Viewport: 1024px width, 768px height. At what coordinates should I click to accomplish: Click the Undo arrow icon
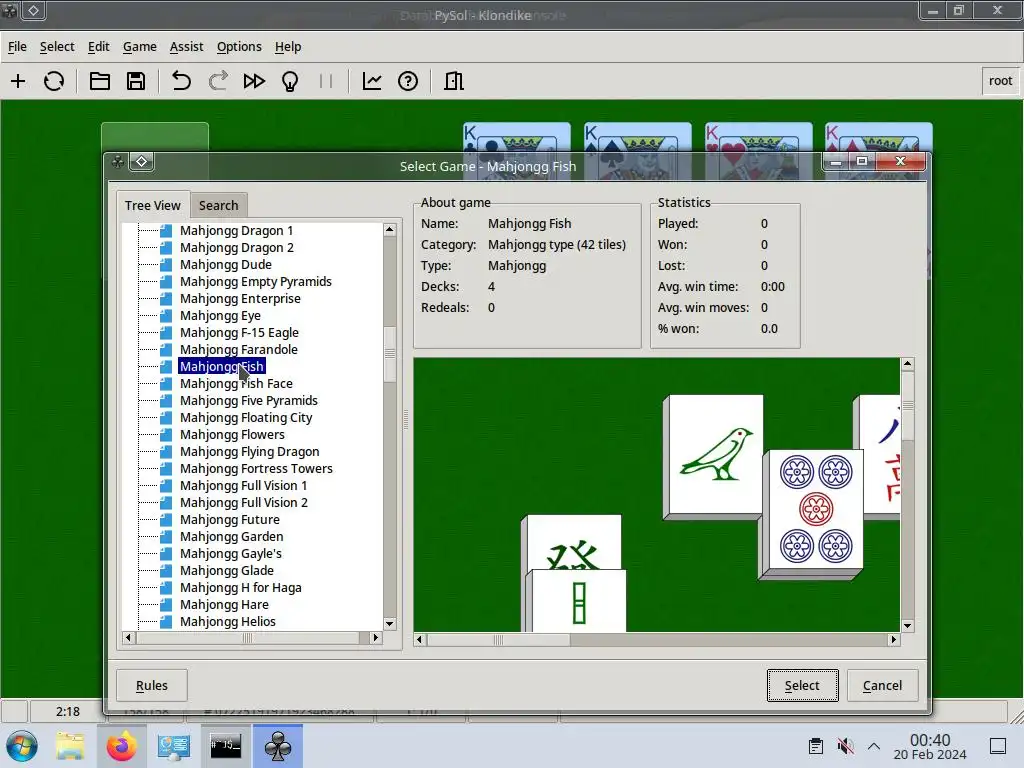pyautogui.click(x=182, y=81)
